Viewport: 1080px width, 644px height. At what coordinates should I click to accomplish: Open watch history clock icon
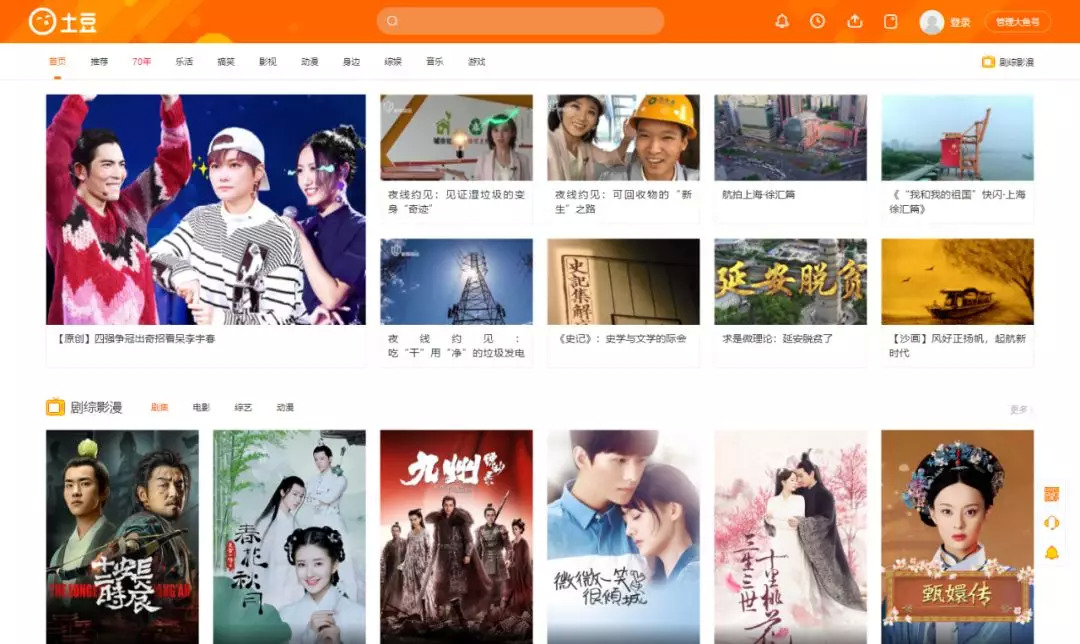coord(818,21)
